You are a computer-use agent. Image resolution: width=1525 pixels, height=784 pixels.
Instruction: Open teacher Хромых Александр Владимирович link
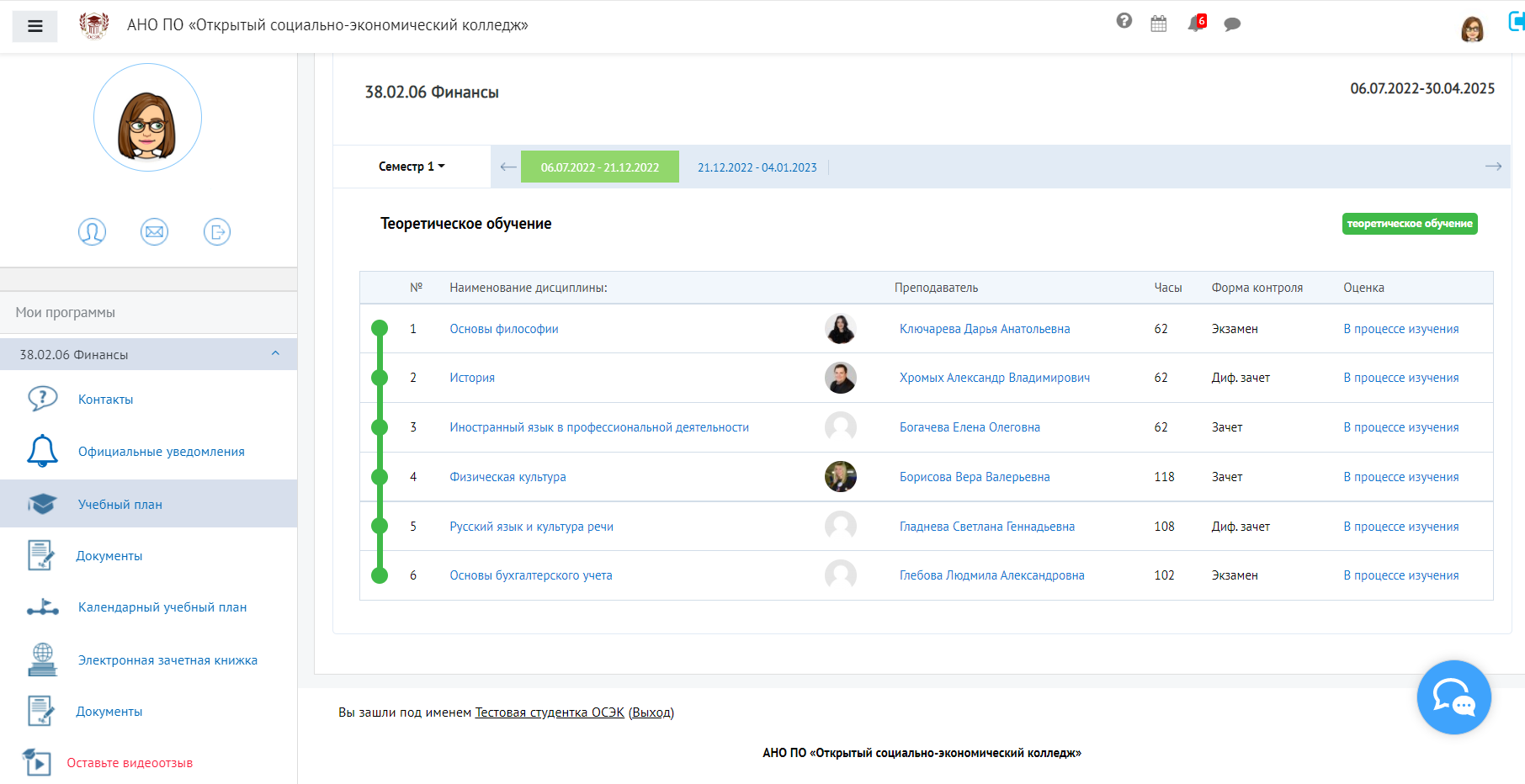(x=994, y=378)
